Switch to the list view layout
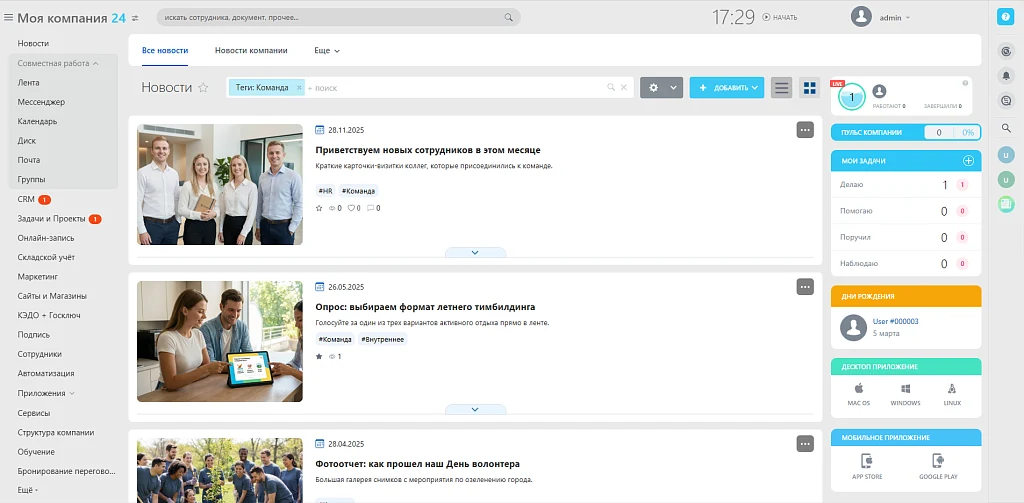1024x503 pixels. pos(782,88)
